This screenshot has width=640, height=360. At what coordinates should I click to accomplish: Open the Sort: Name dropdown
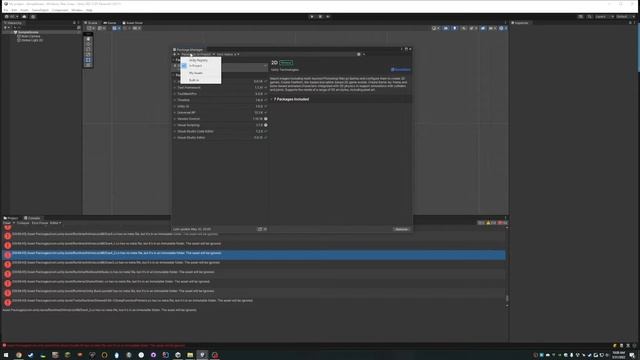(x=227, y=54)
